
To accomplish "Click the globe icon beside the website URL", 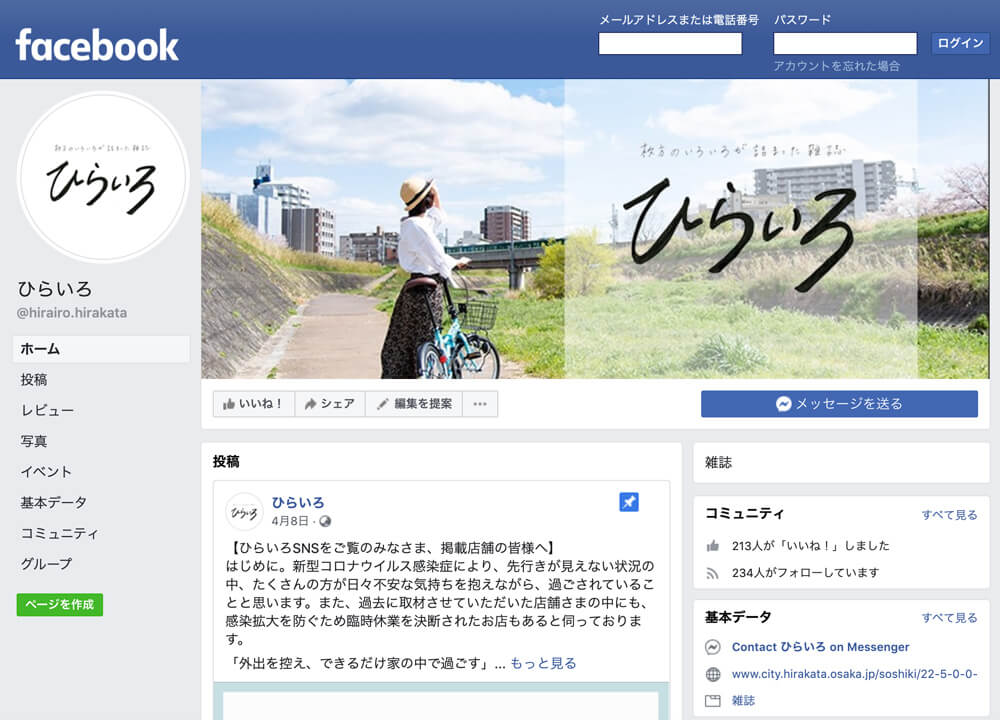I will (713, 674).
